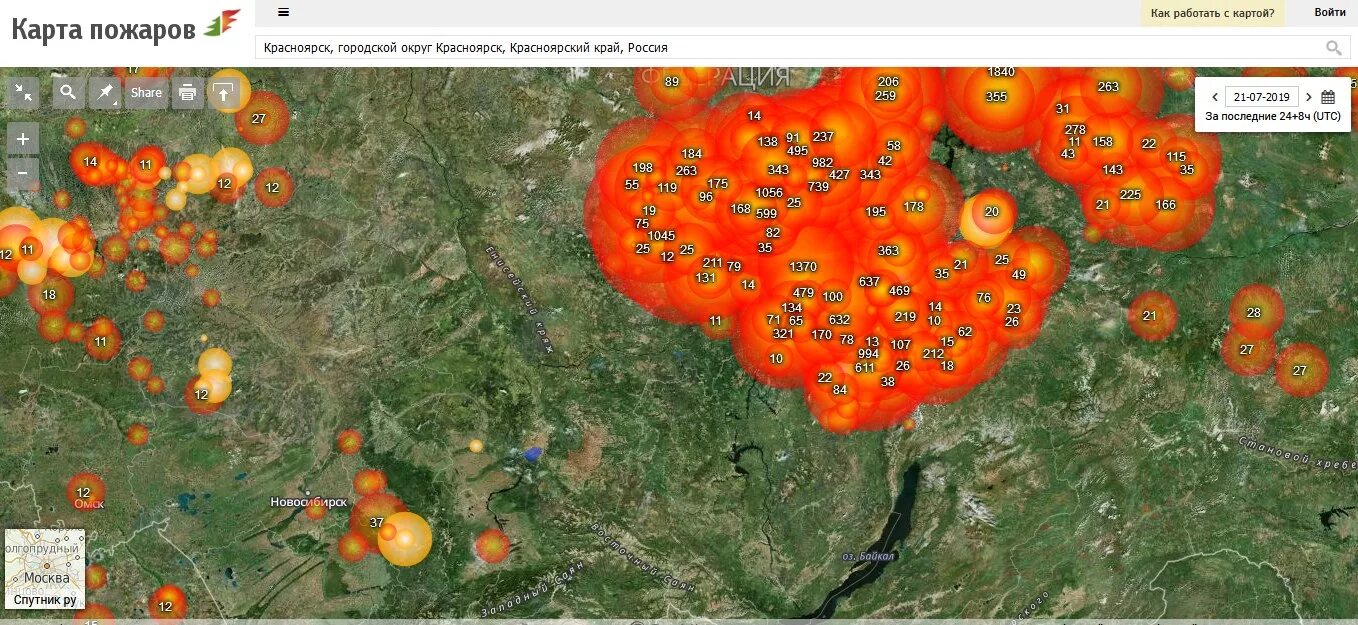Select the fire cluster labeled 611
This screenshot has height=625, width=1358.
coord(864,368)
